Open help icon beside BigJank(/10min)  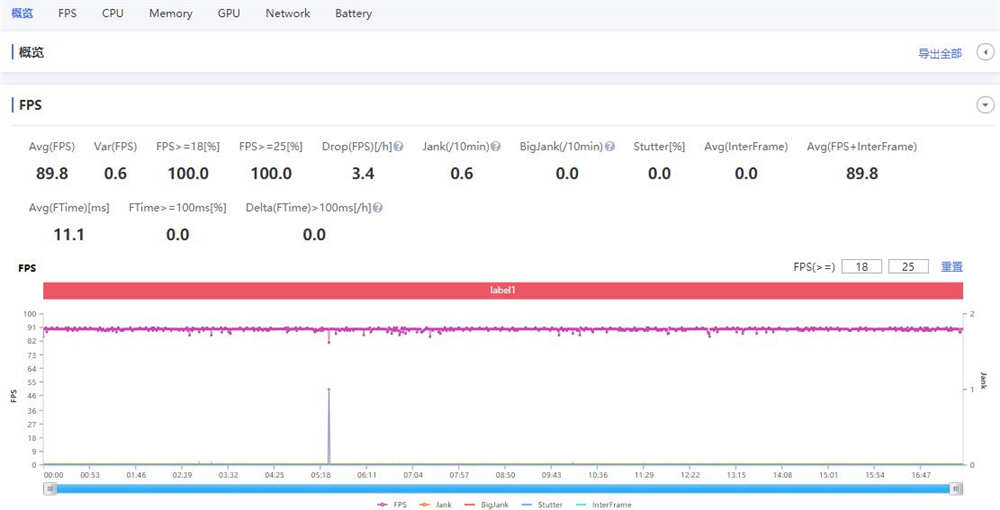click(x=610, y=147)
